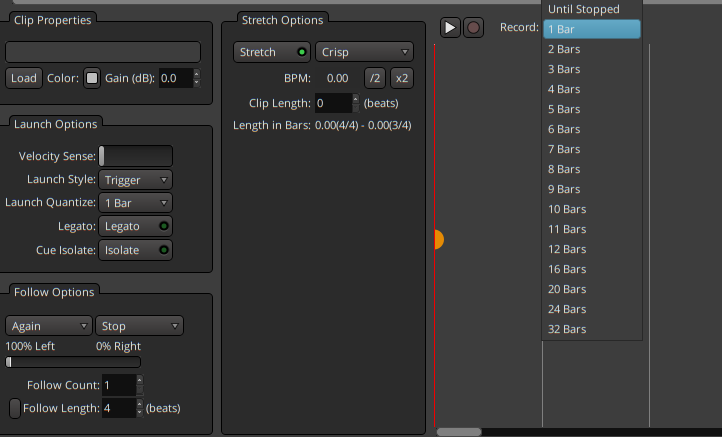Click the orange clip start marker
Image resolution: width=722 pixels, height=437 pixels.
(x=439, y=239)
